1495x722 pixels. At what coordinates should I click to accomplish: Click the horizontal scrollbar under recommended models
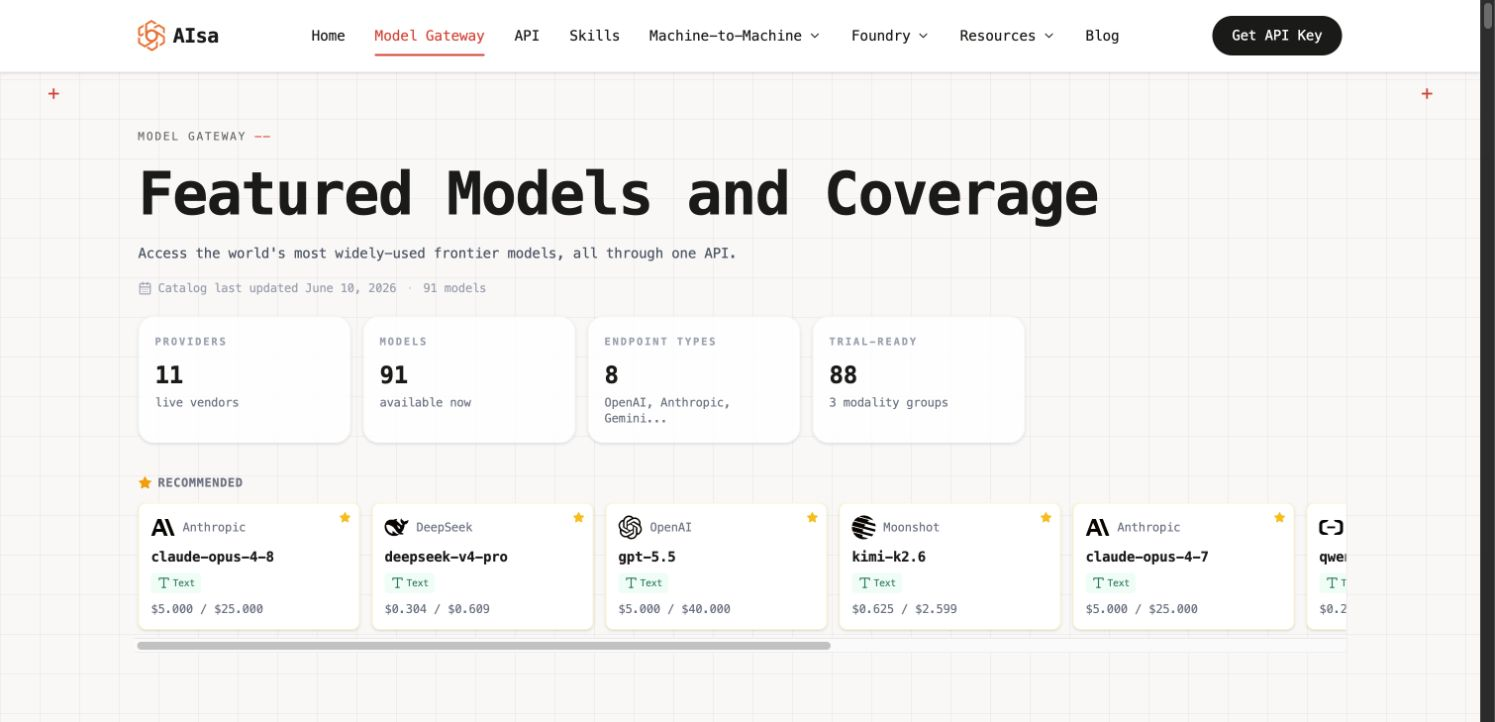pos(484,646)
